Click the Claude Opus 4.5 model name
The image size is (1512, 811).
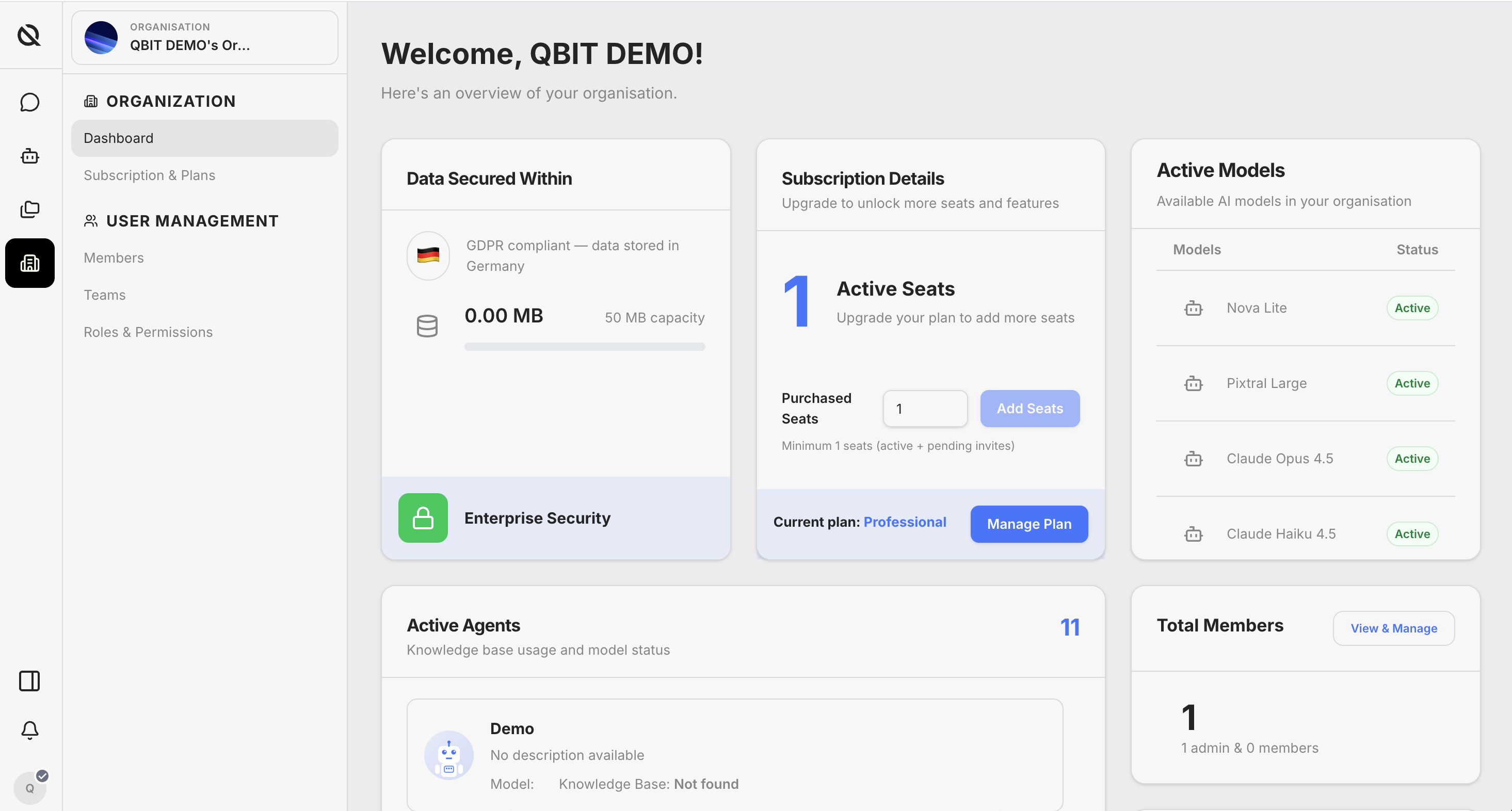(1280, 458)
